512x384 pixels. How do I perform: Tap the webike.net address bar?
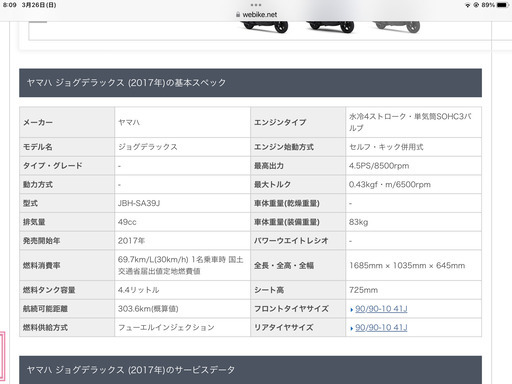pyautogui.click(x=256, y=15)
